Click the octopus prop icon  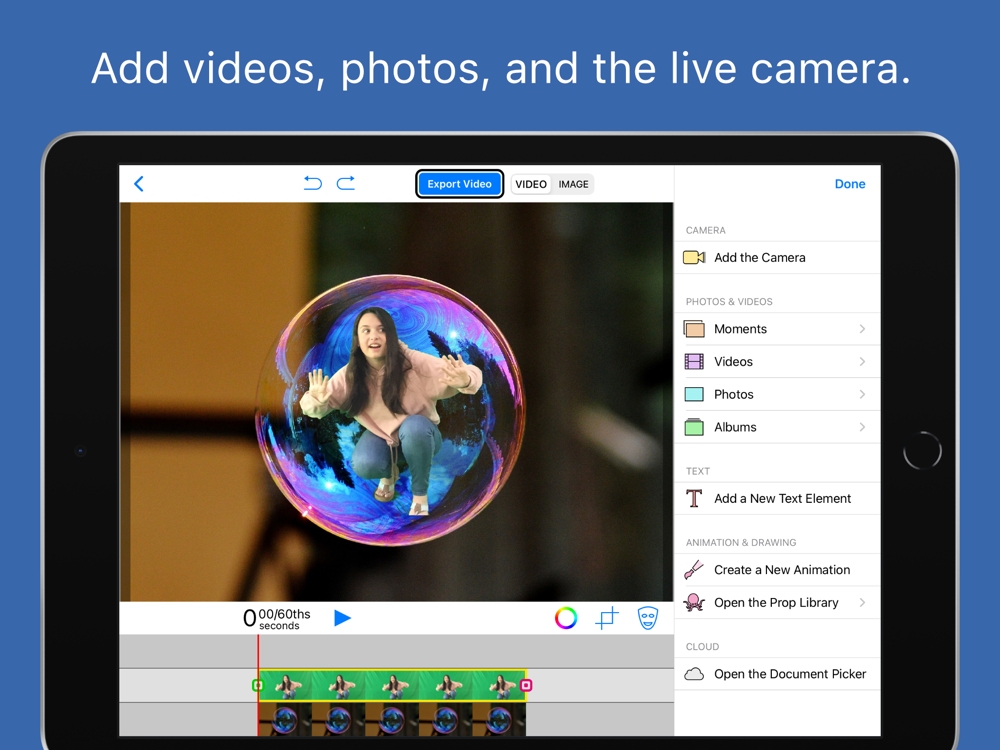pyautogui.click(x=694, y=602)
